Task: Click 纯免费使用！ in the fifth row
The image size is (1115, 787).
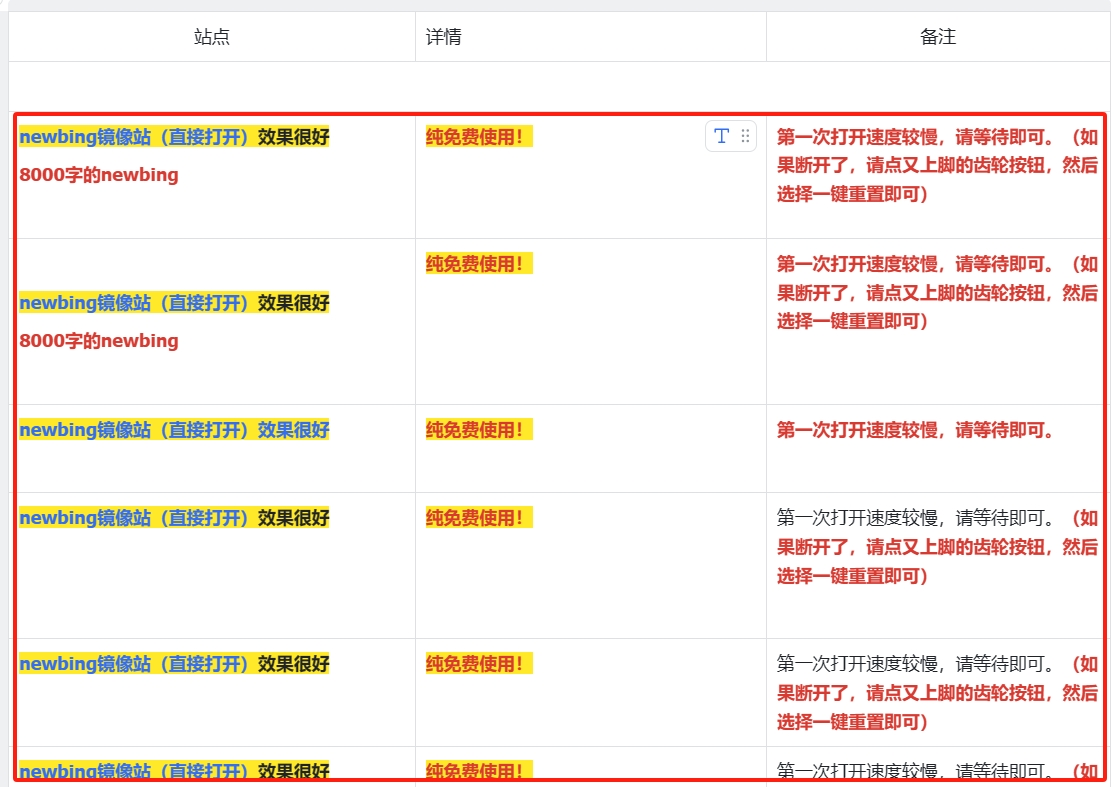Action: coord(476,664)
